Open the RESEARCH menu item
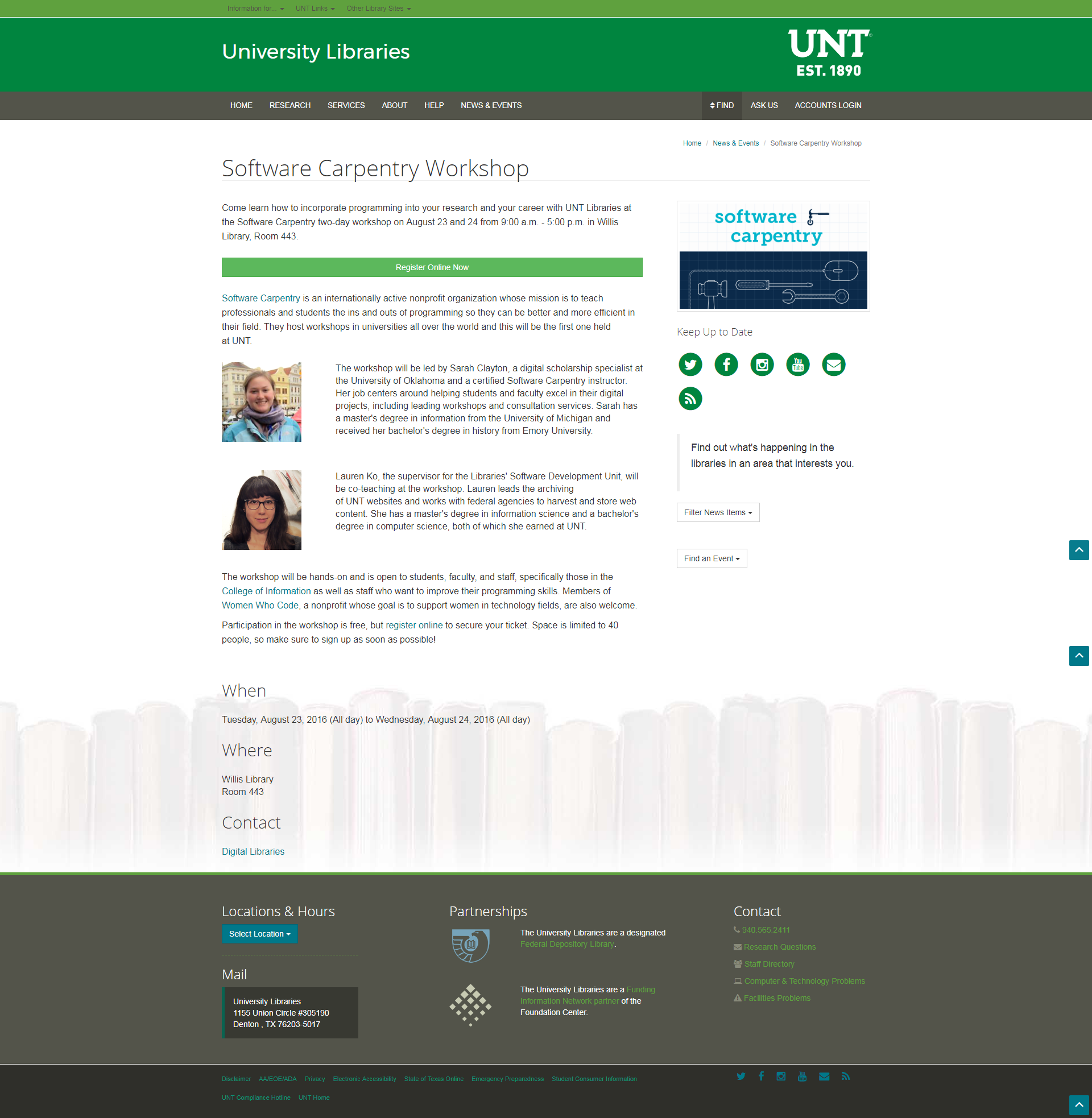 point(289,106)
